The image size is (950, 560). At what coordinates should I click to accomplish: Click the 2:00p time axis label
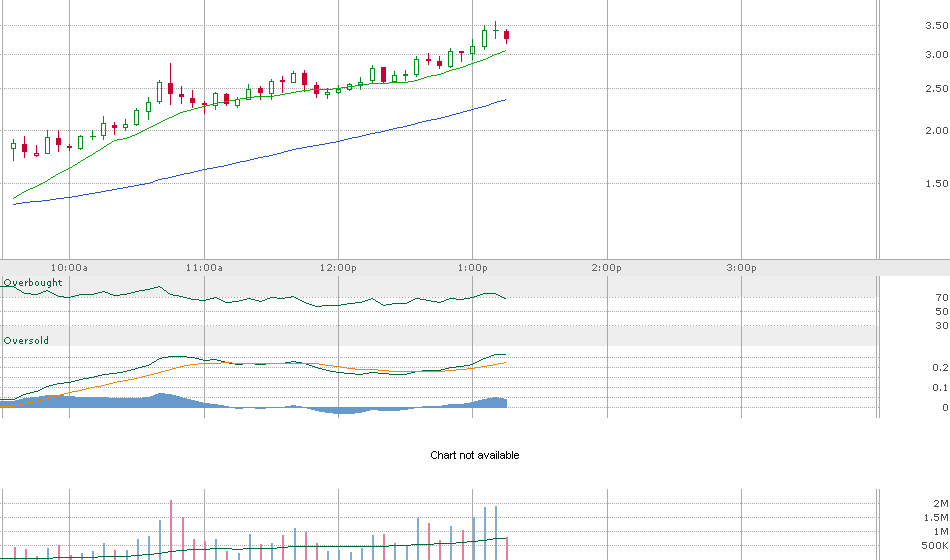point(606,268)
